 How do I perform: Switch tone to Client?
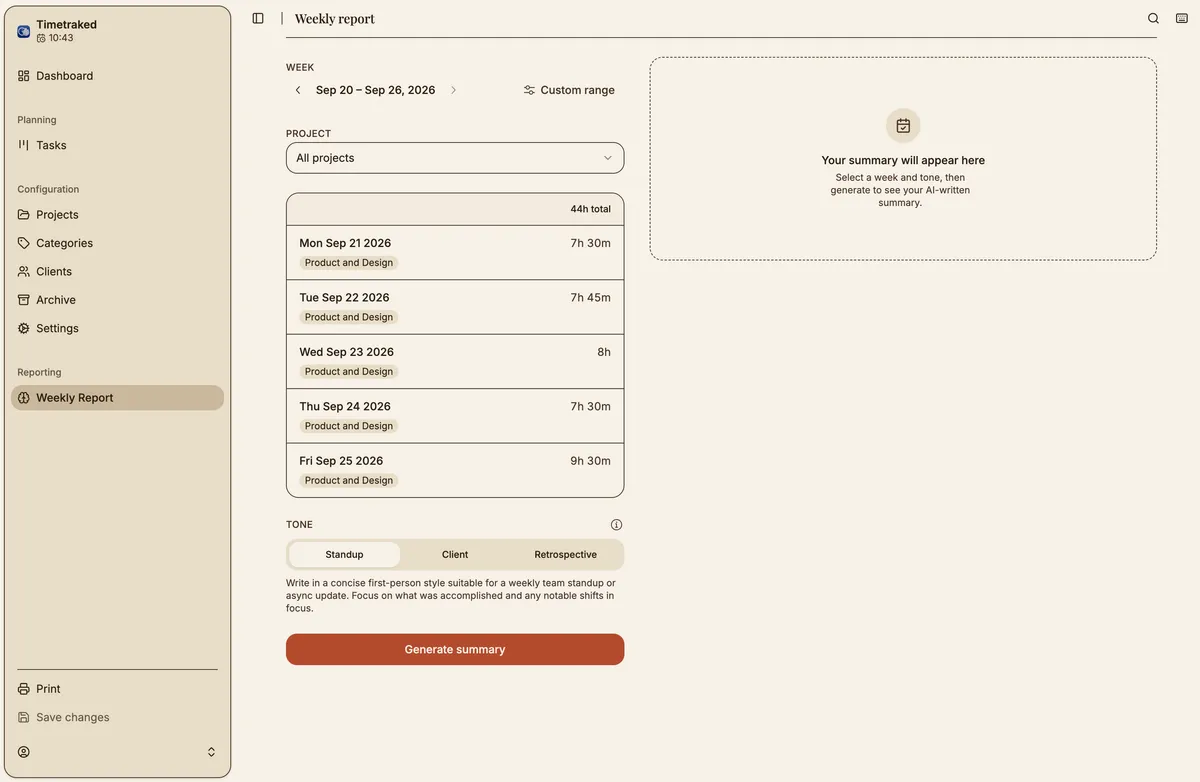[455, 555]
